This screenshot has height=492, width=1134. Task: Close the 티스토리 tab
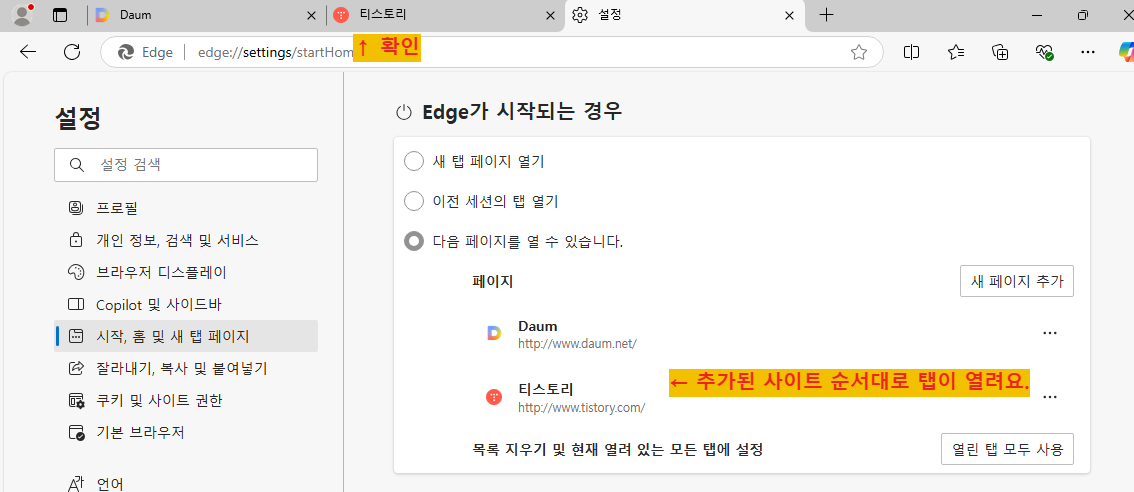[551, 15]
